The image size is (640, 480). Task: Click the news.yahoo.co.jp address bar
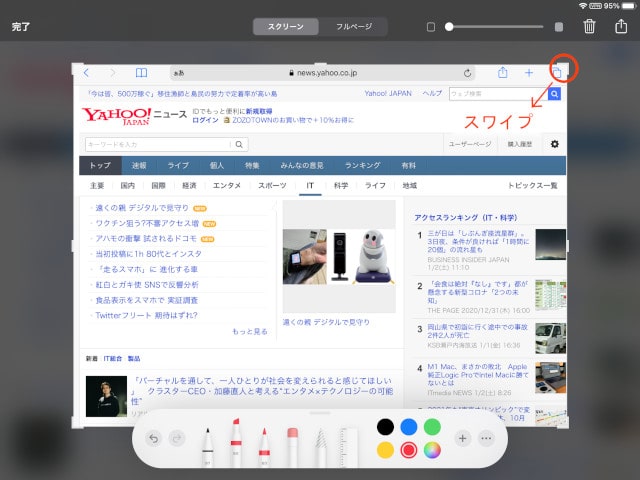(x=322, y=73)
